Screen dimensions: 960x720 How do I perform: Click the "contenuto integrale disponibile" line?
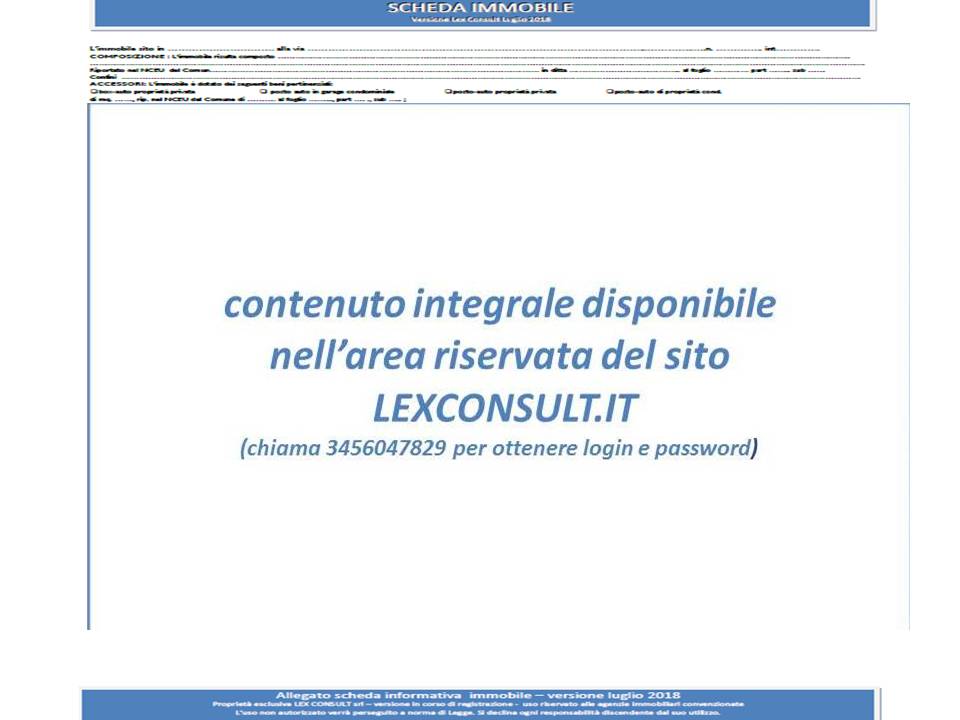coord(500,304)
